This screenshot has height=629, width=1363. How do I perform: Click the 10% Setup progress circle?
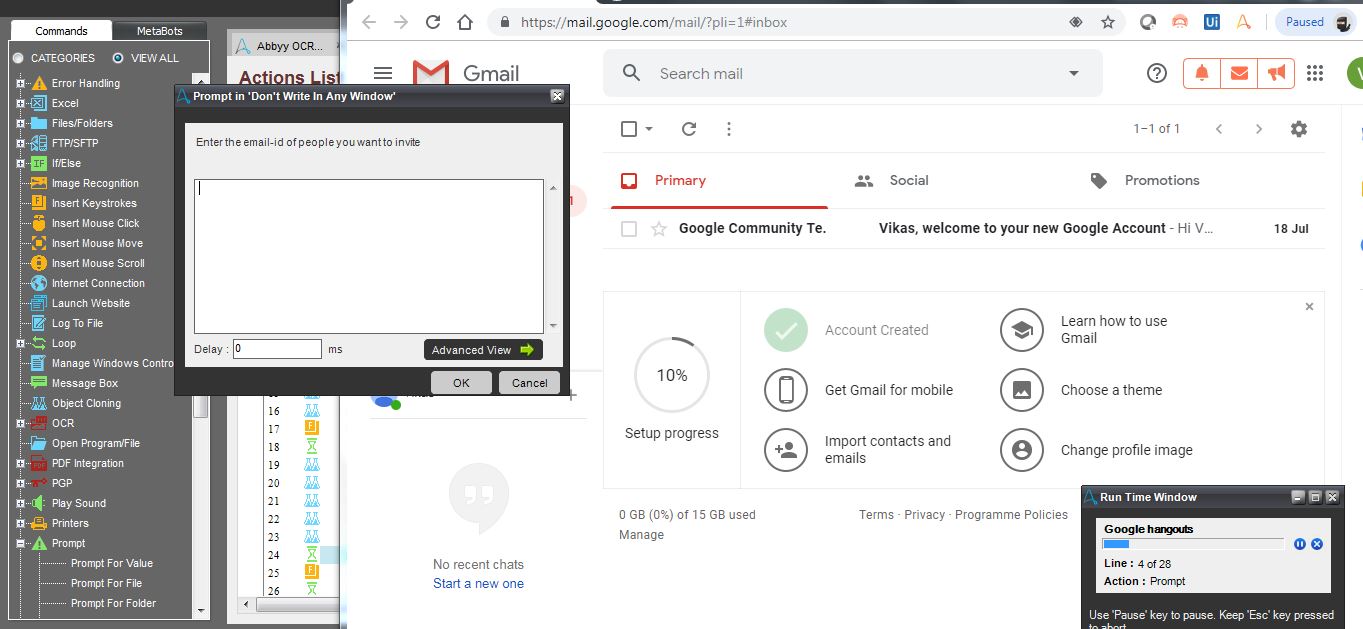coord(672,375)
